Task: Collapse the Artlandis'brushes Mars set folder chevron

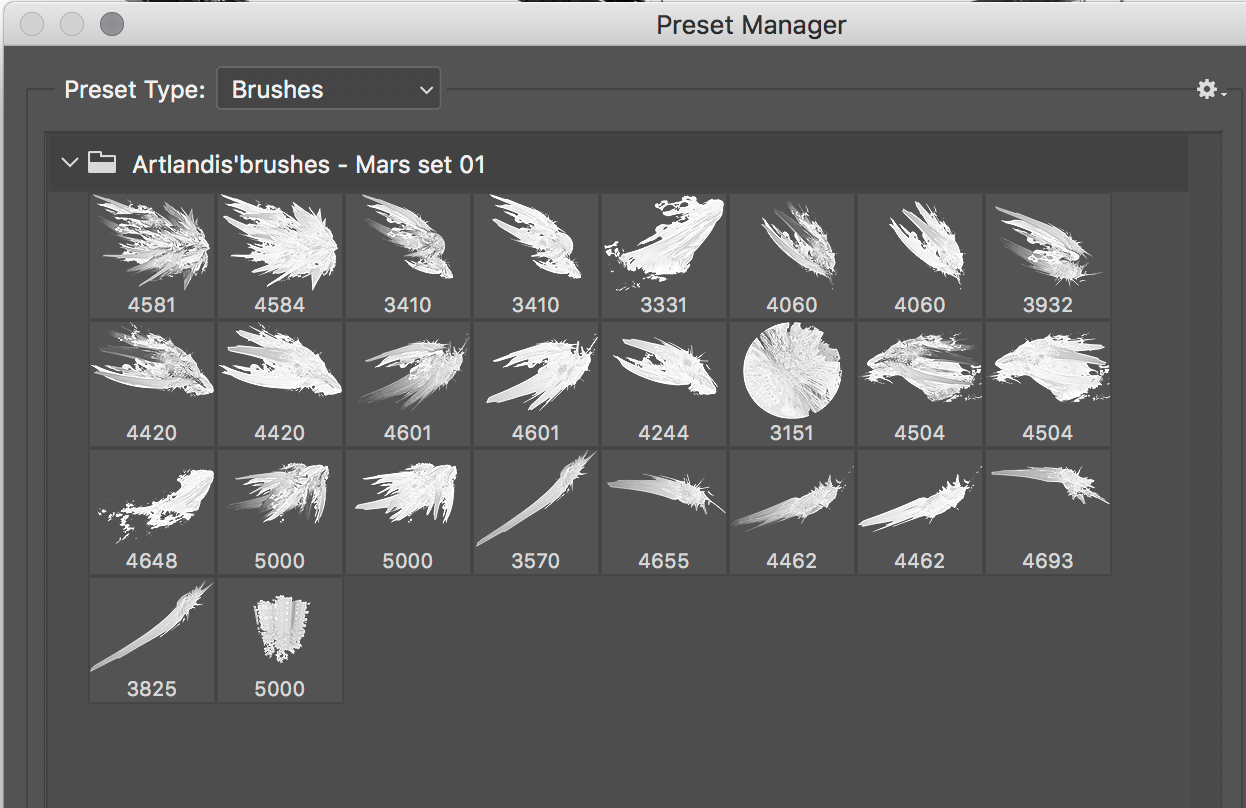Action: pyautogui.click(x=69, y=162)
